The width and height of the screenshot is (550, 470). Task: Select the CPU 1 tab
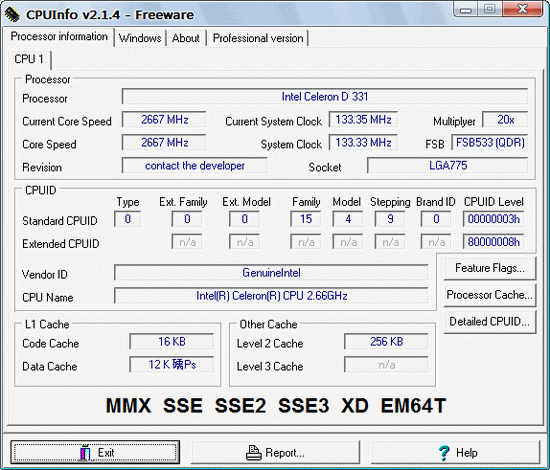29,59
